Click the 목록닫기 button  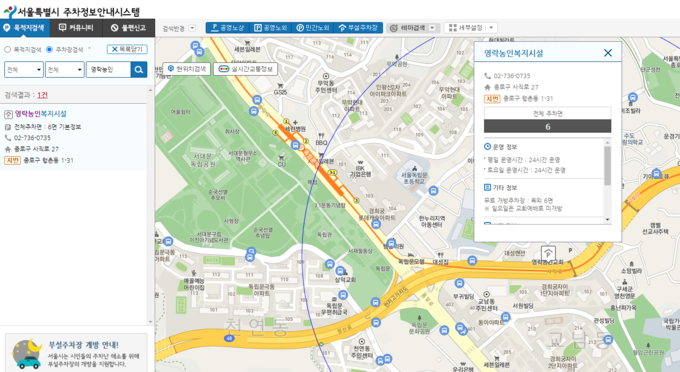[127, 49]
